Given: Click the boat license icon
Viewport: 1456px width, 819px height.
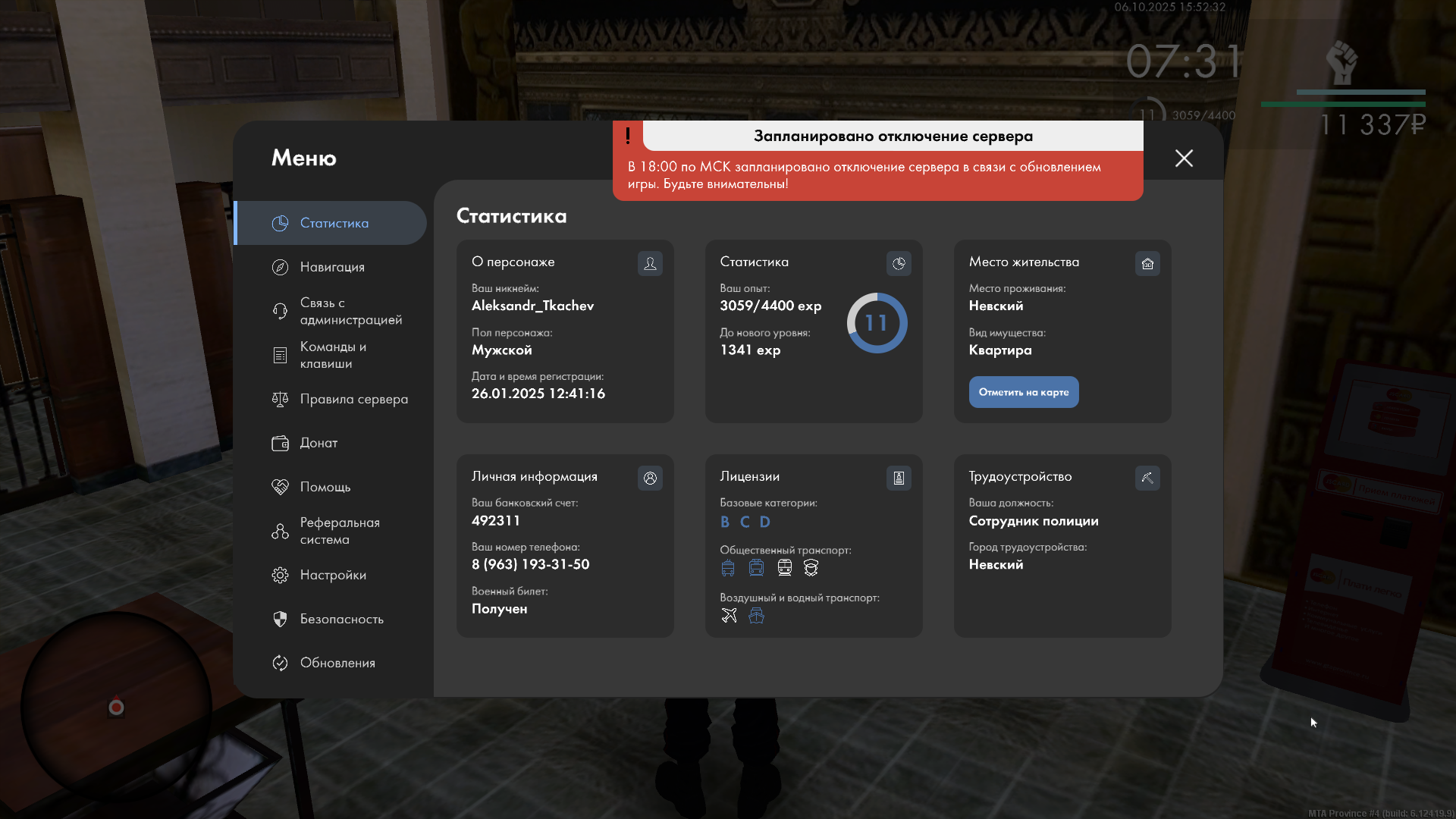Looking at the screenshot, I should (x=756, y=615).
